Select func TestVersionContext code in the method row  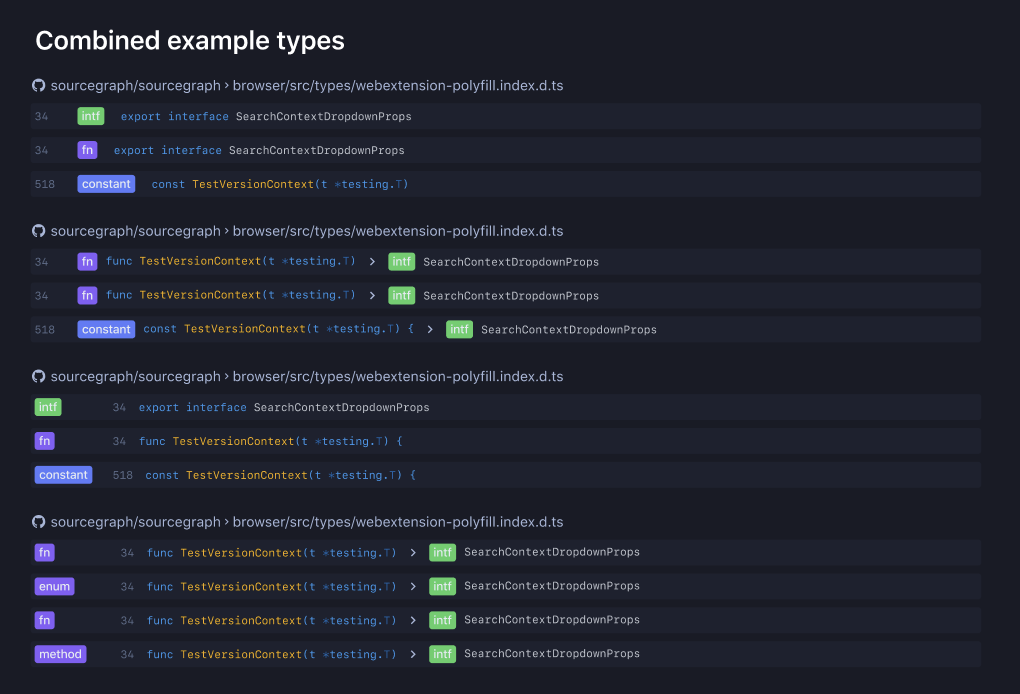[271, 654]
